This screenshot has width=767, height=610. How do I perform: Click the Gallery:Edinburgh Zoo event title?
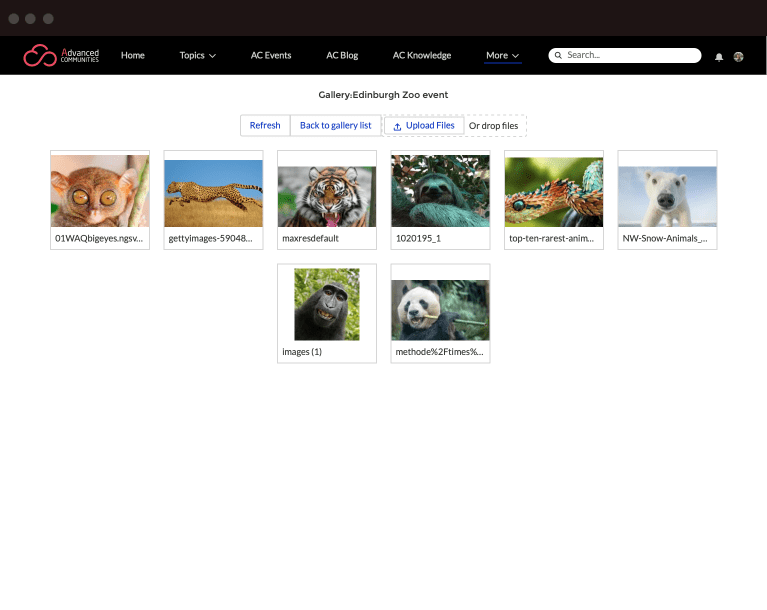click(x=383, y=95)
